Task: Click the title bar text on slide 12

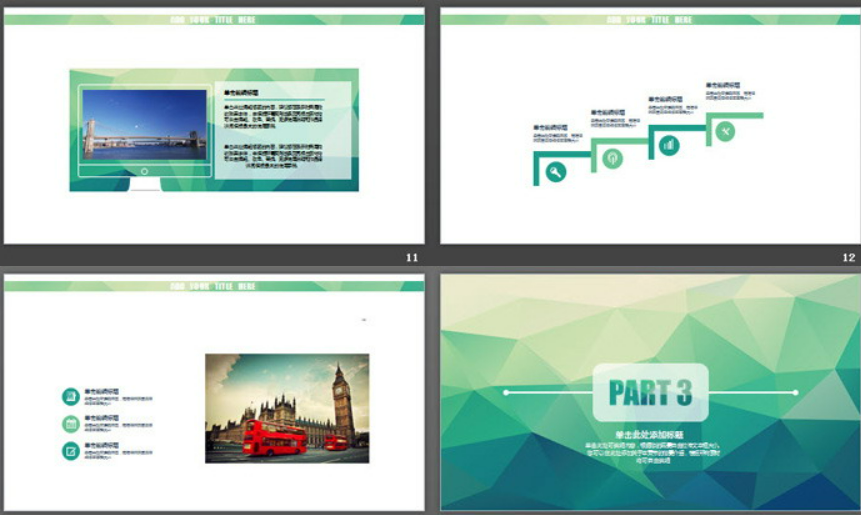Action: coord(650,19)
